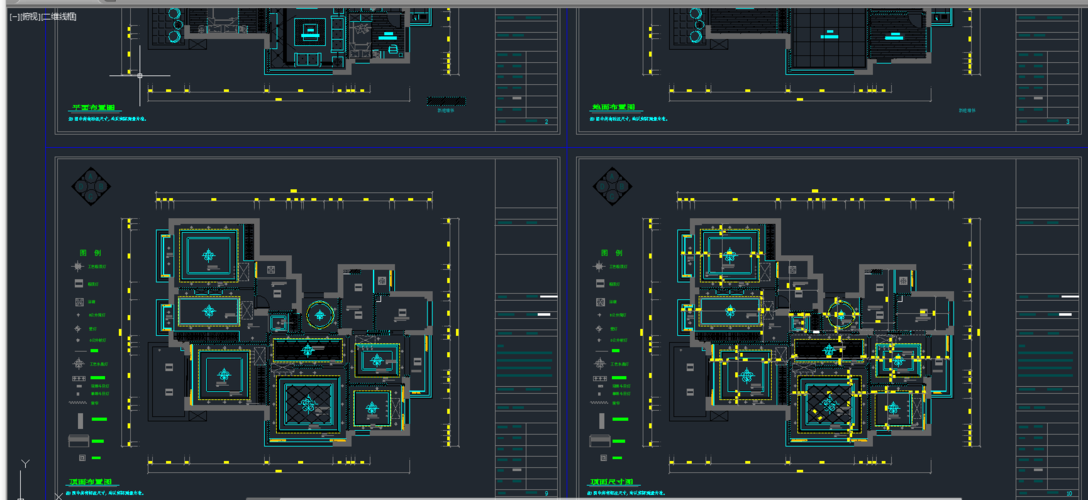Open the [-] viewport control menu

[x=13, y=17]
